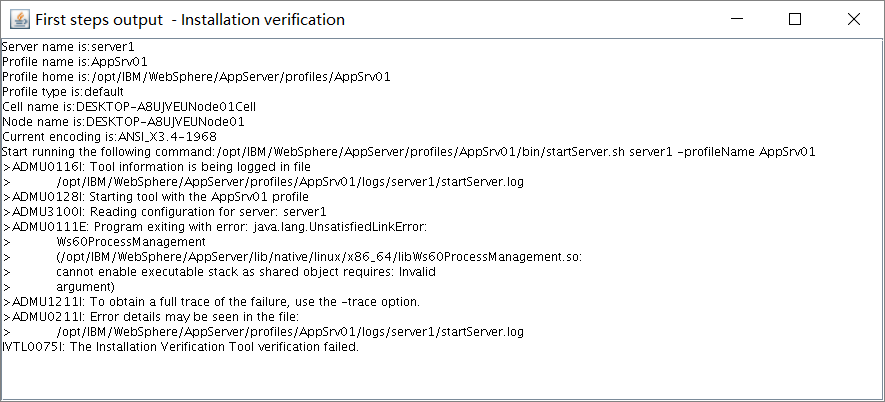This screenshot has height=402, width=885.
Task: Click the ADMU0111E UnsatisfiedLinkError line
Action: click(215, 227)
